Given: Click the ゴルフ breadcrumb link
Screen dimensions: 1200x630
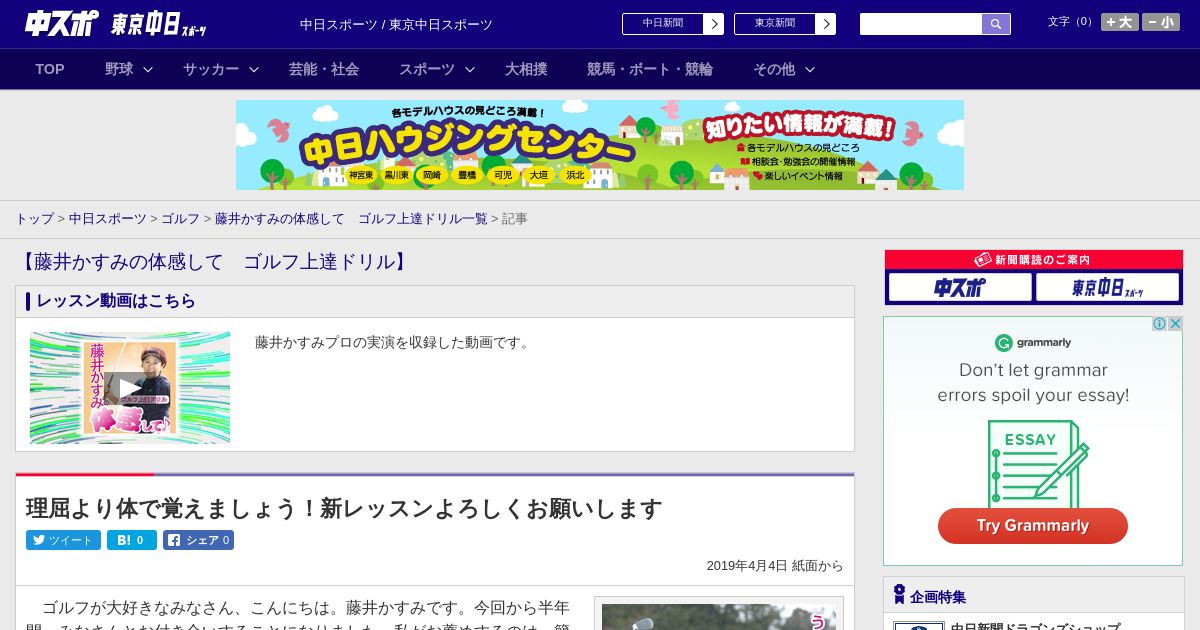Looking at the screenshot, I should tap(181, 219).
